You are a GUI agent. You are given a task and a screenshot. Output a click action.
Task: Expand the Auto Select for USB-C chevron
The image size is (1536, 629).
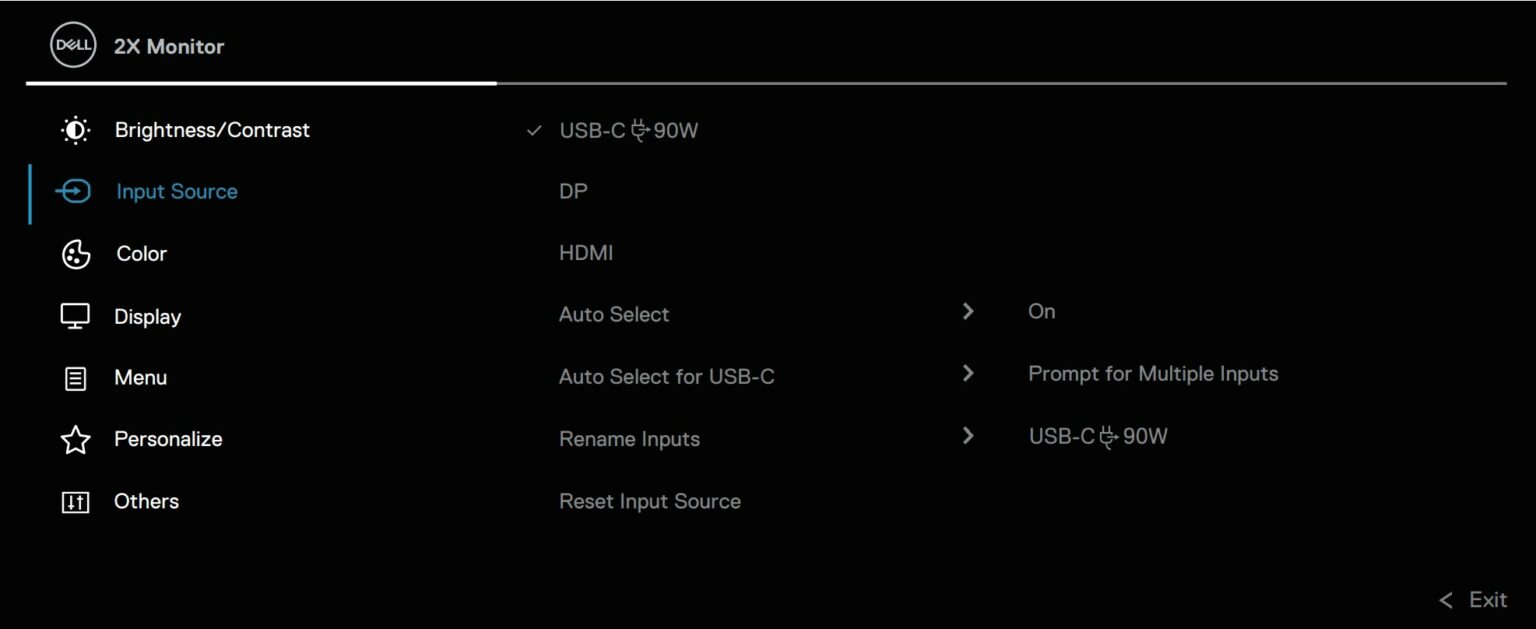point(967,373)
